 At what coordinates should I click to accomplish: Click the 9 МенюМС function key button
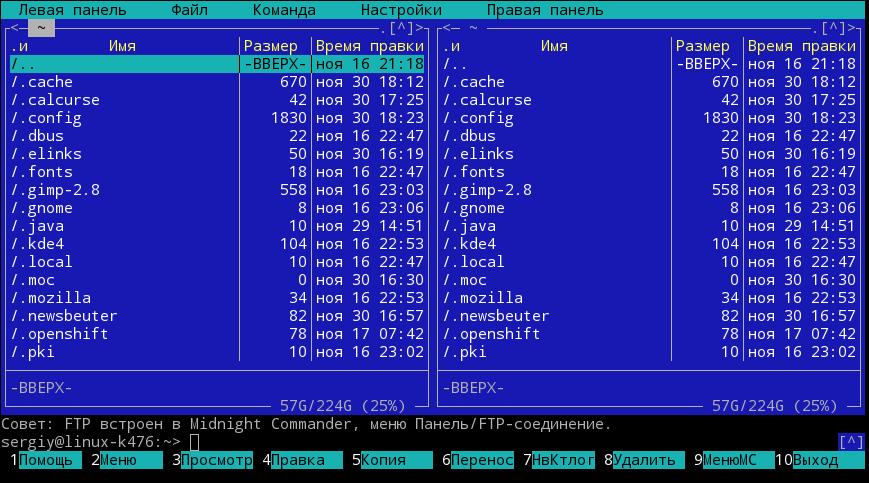click(734, 460)
